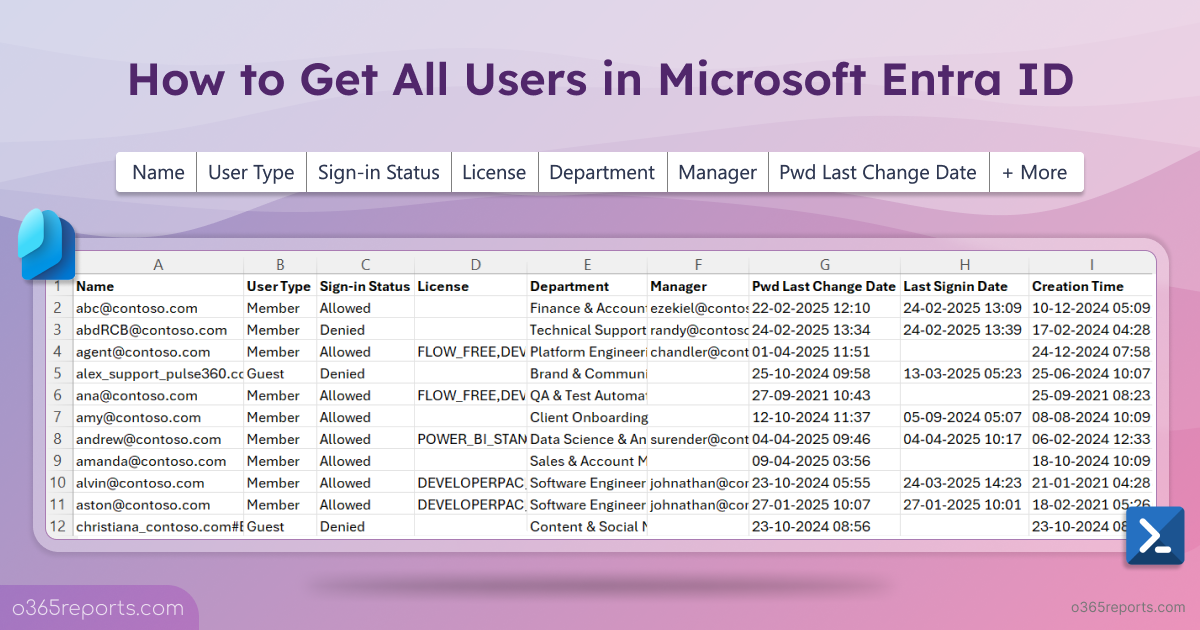Click the Microsoft Entra ID logo icon
The width and height of the screenshot is (1200, 630).
pyautogui.click(x=47, y=244)
